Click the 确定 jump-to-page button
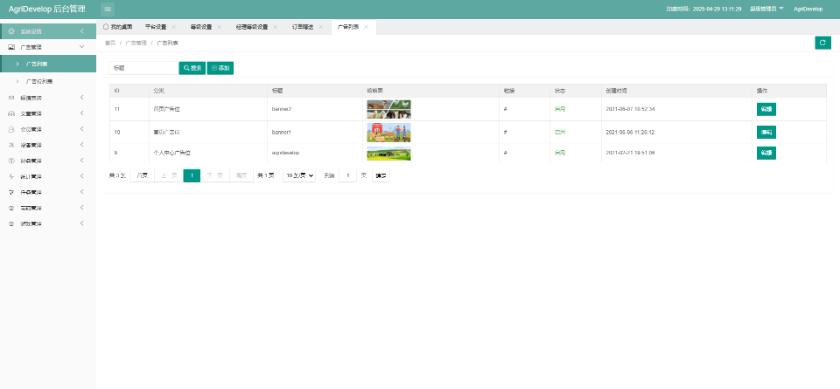 point(381,176)
